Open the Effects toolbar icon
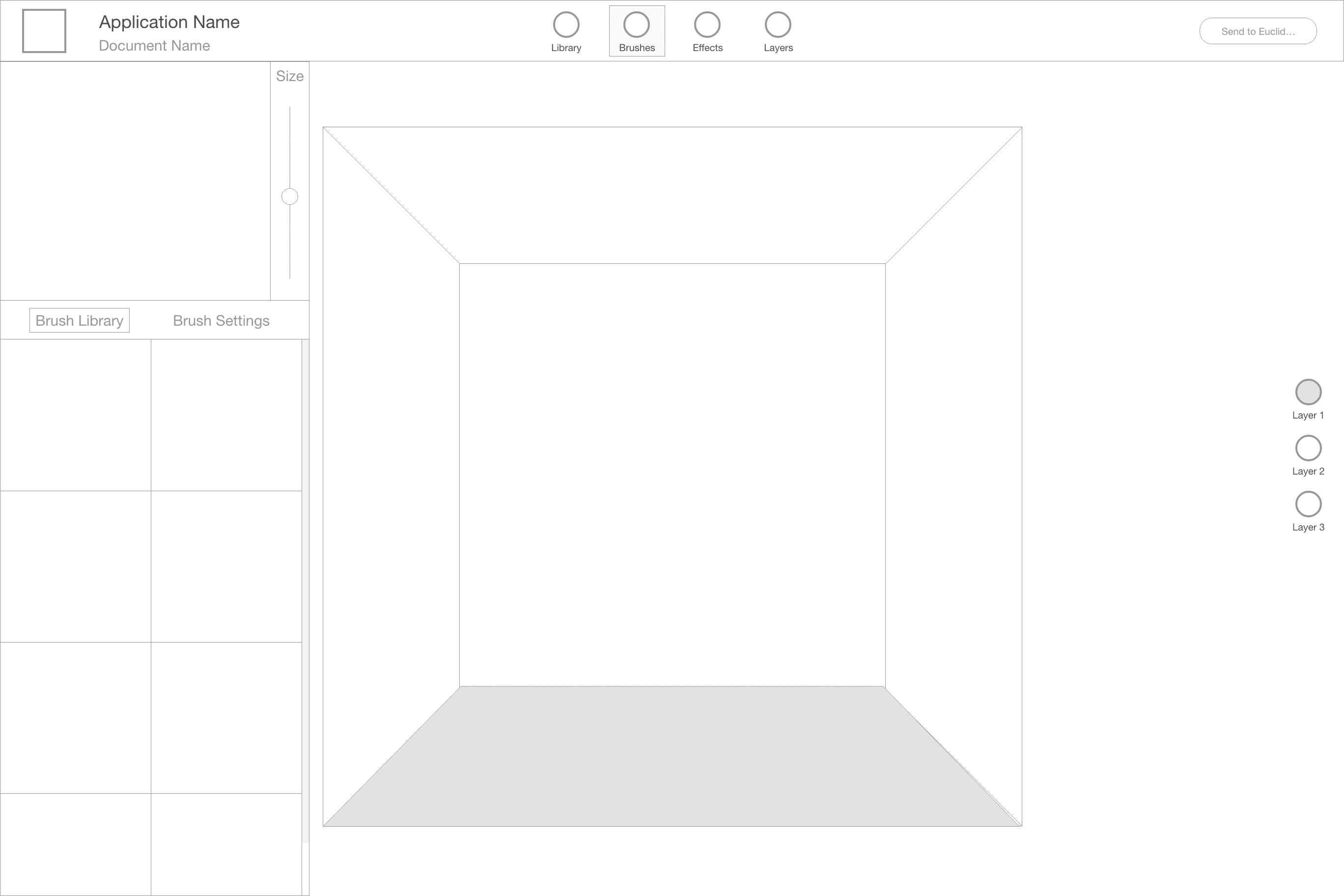Image resolution: width=1344 pixels, height=896 pixels. point(707,25)
